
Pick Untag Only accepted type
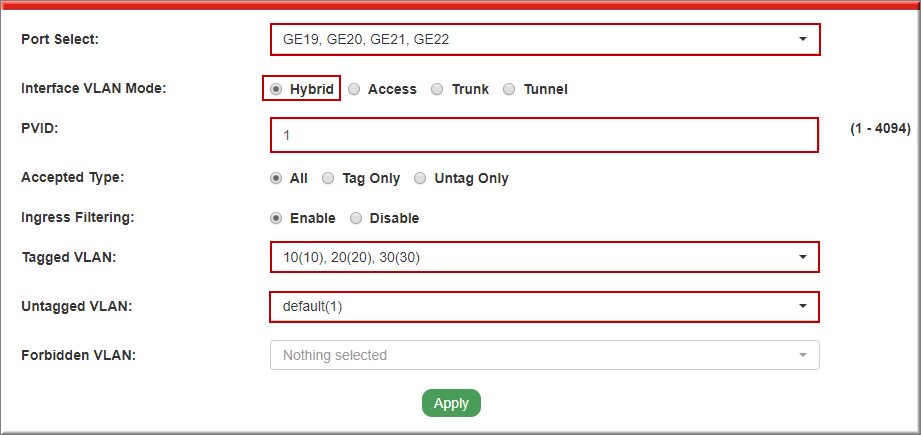[420, 178]
